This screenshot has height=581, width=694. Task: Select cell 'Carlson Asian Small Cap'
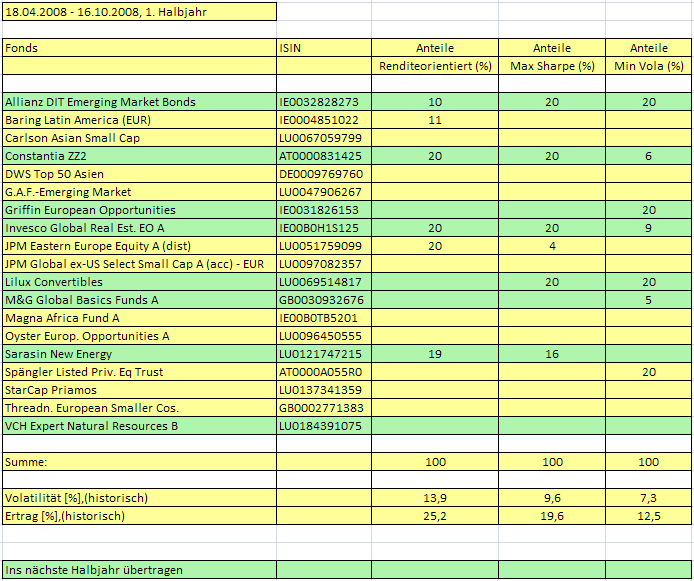point(139,138)
